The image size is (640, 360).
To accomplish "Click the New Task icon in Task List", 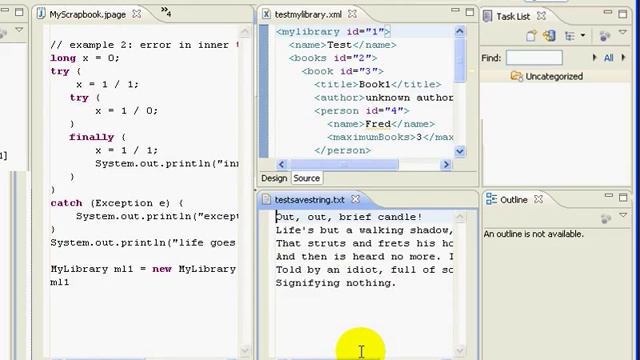I will point(531,36).
